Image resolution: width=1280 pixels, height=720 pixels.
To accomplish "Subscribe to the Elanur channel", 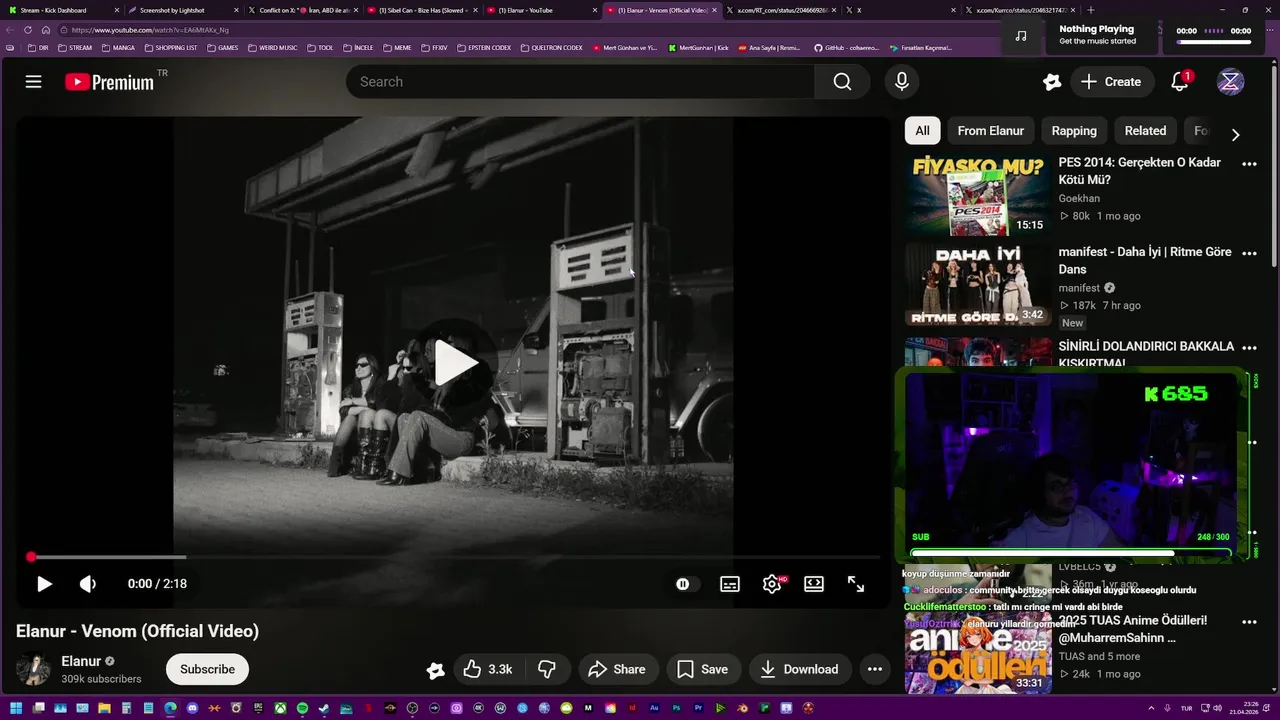I will click(x=207, y=670).
